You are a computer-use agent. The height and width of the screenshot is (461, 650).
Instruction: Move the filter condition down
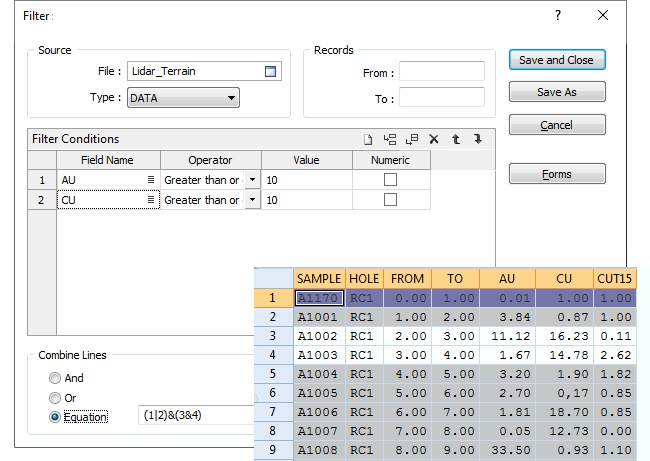478,140
